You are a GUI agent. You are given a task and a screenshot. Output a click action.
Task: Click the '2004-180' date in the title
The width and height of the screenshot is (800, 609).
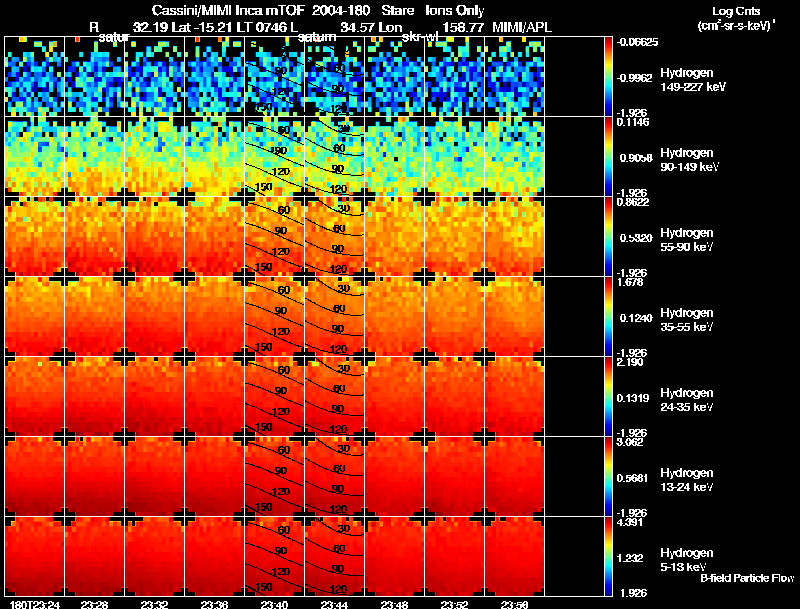click(341, 11)
